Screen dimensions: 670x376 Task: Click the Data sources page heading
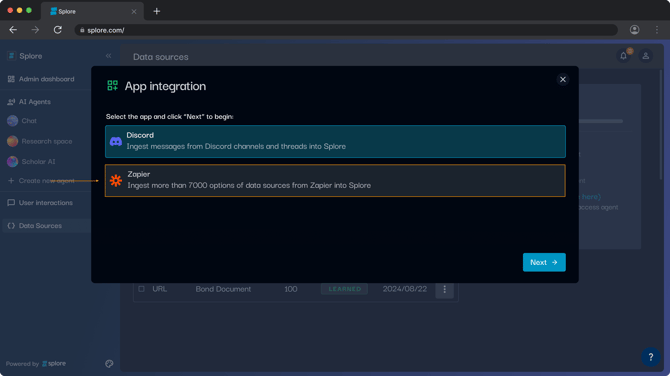click(x=161, y=57)
